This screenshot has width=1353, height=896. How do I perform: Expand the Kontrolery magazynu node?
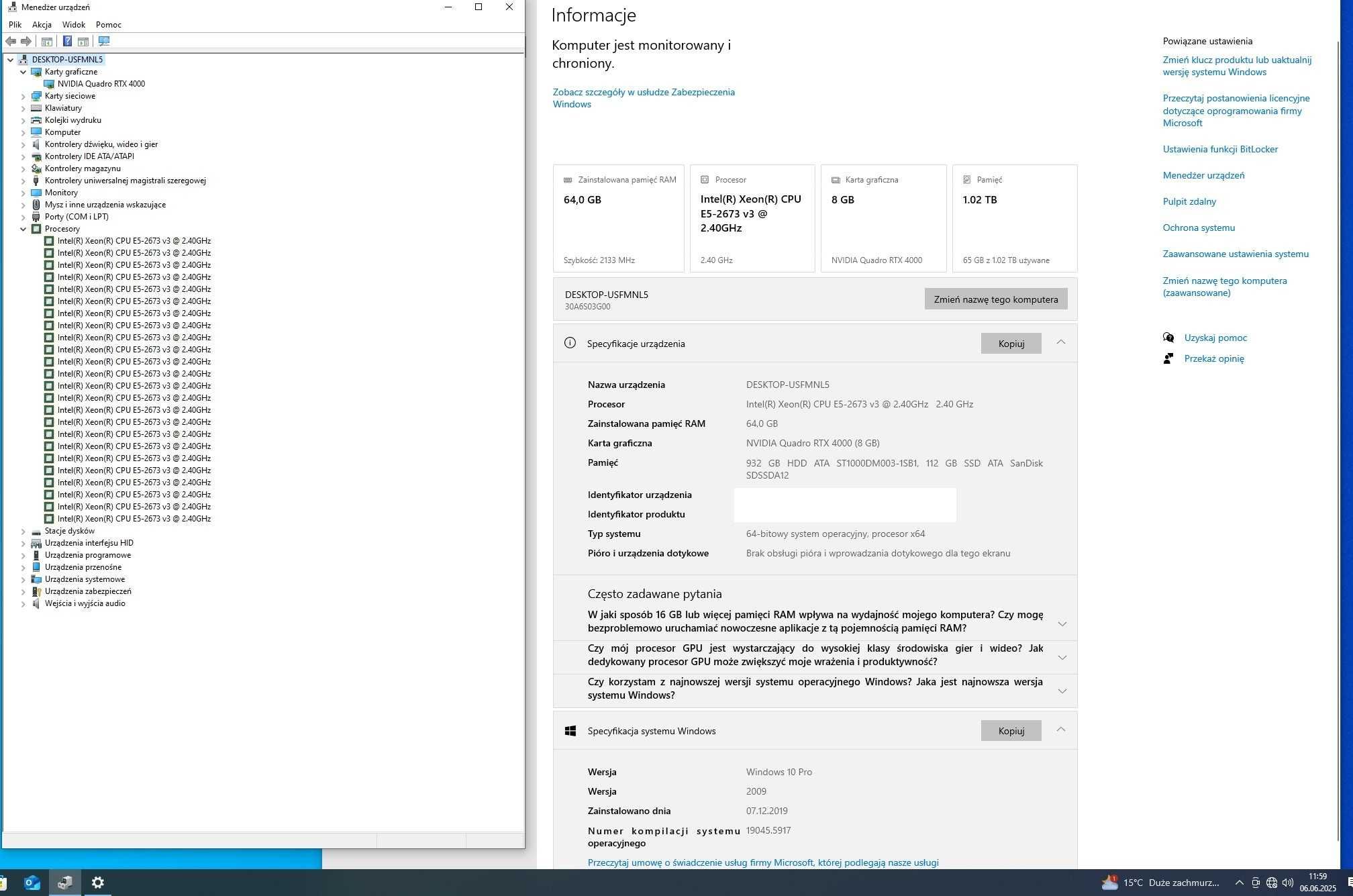tap(23, 168)
